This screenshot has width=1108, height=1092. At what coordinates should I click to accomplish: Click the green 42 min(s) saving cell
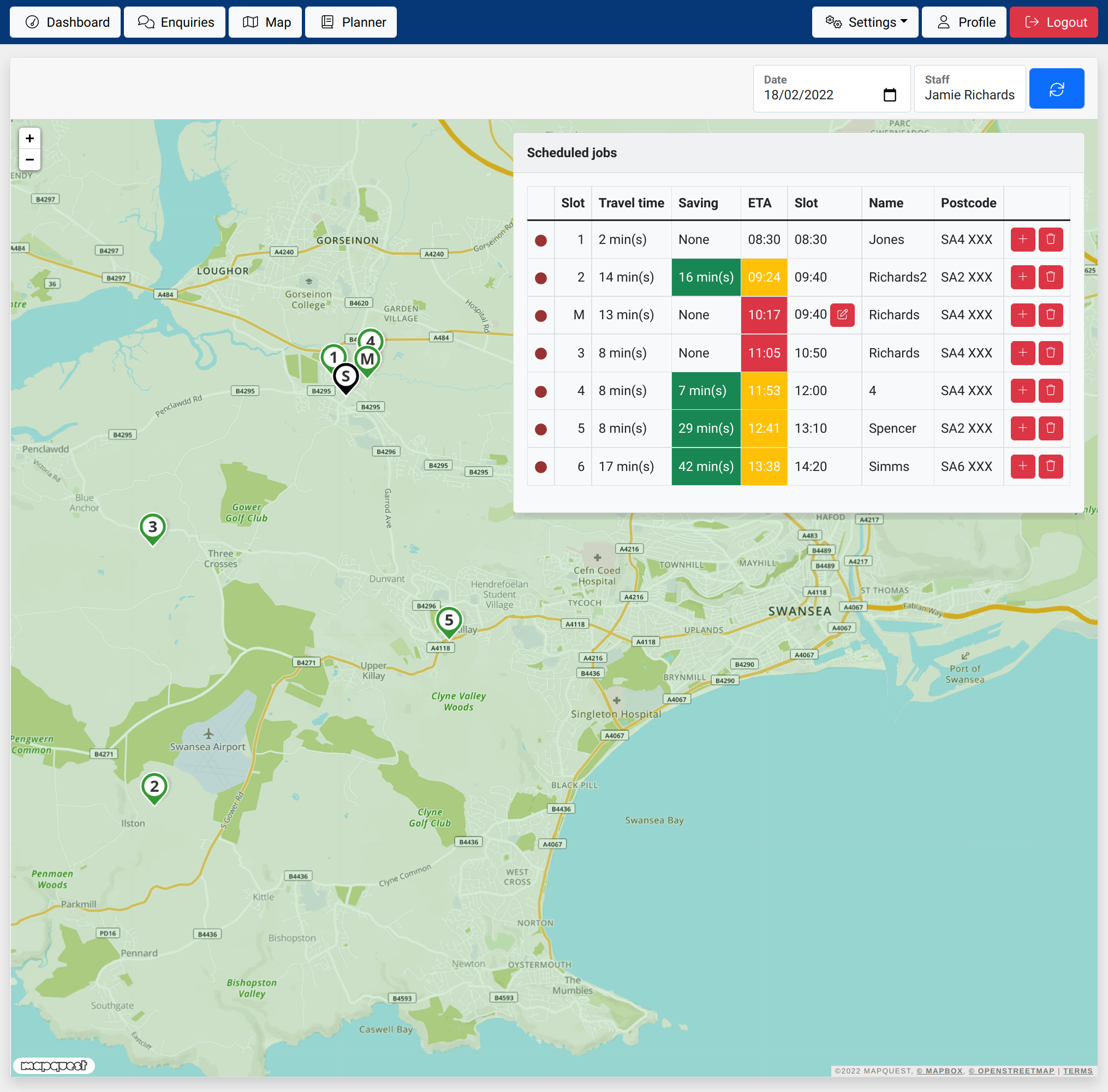706,466
